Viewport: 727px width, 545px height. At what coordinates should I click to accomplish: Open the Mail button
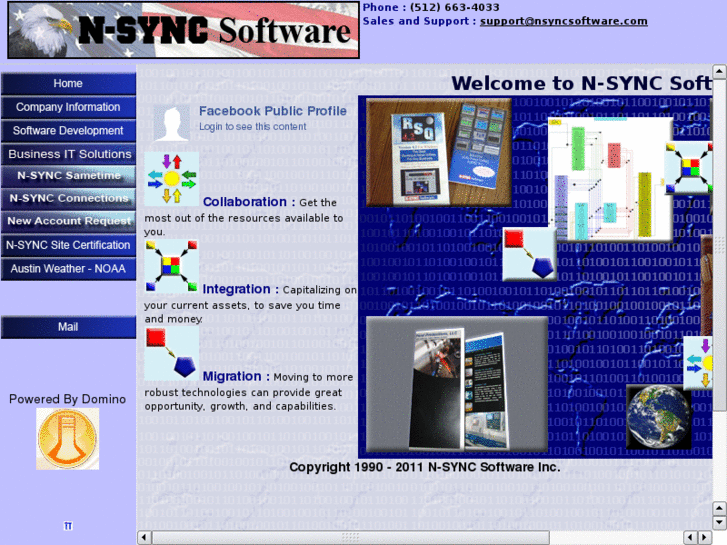(x=68, y=327)
